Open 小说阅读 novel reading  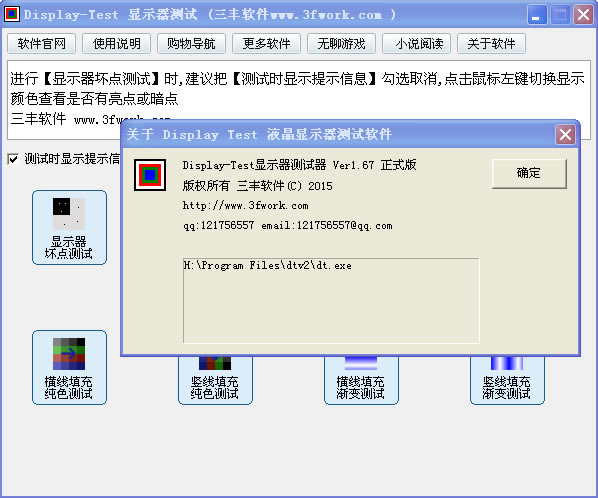coord(416,44)
